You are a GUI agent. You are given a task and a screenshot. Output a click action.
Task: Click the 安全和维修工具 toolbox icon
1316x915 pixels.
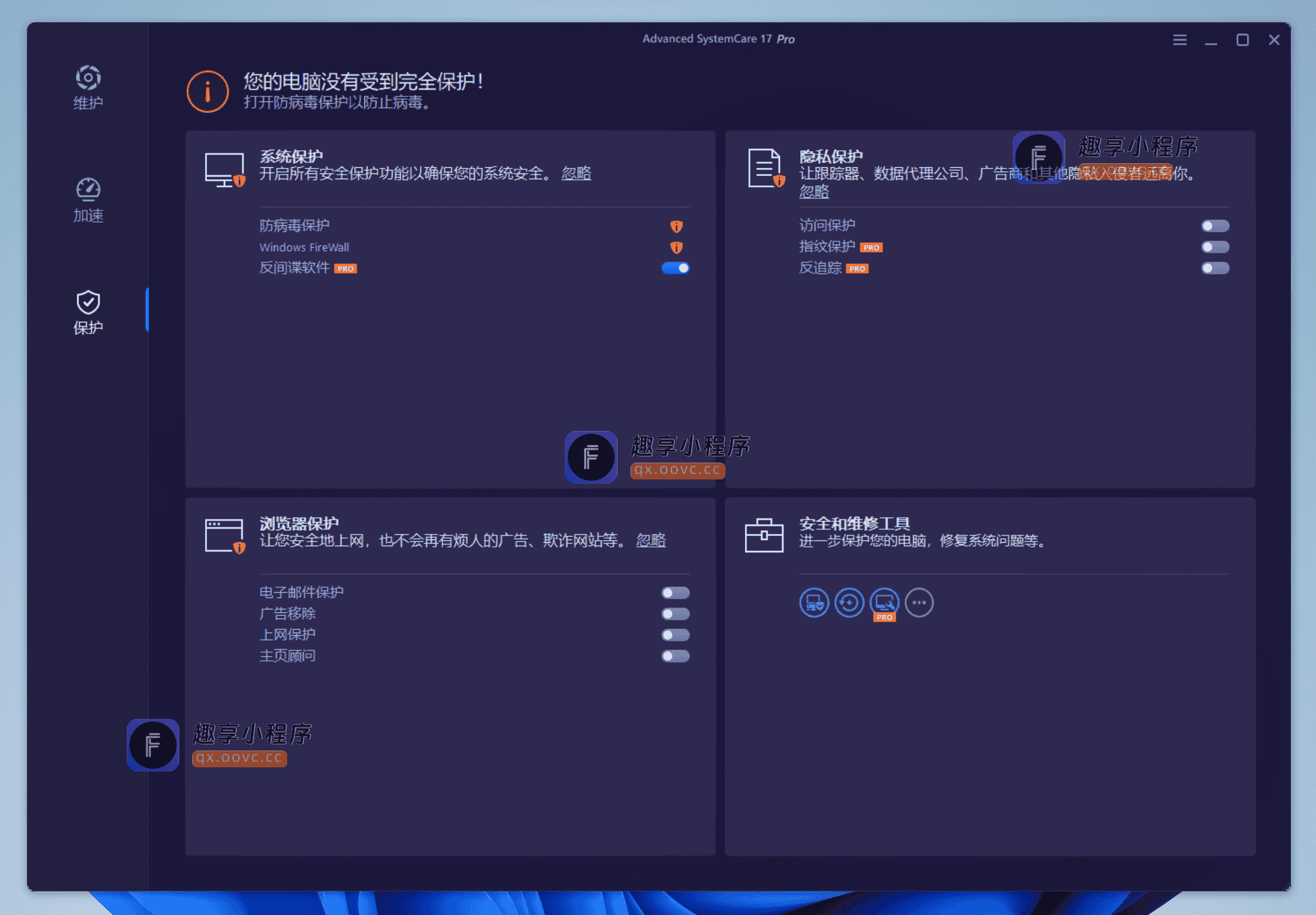(x=764, y=535)
